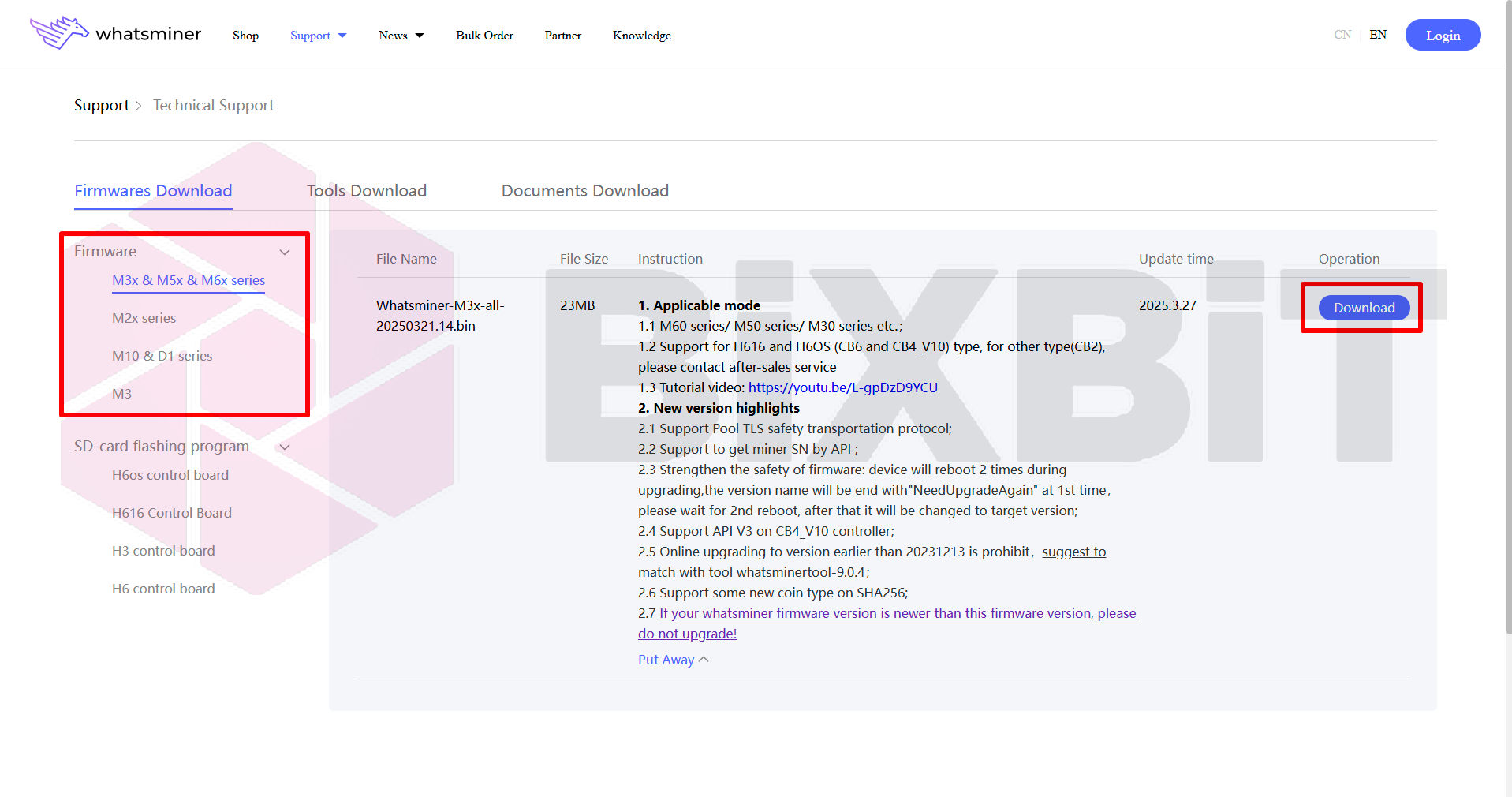
Task: Click the Firmware section label
Action: 105,252
